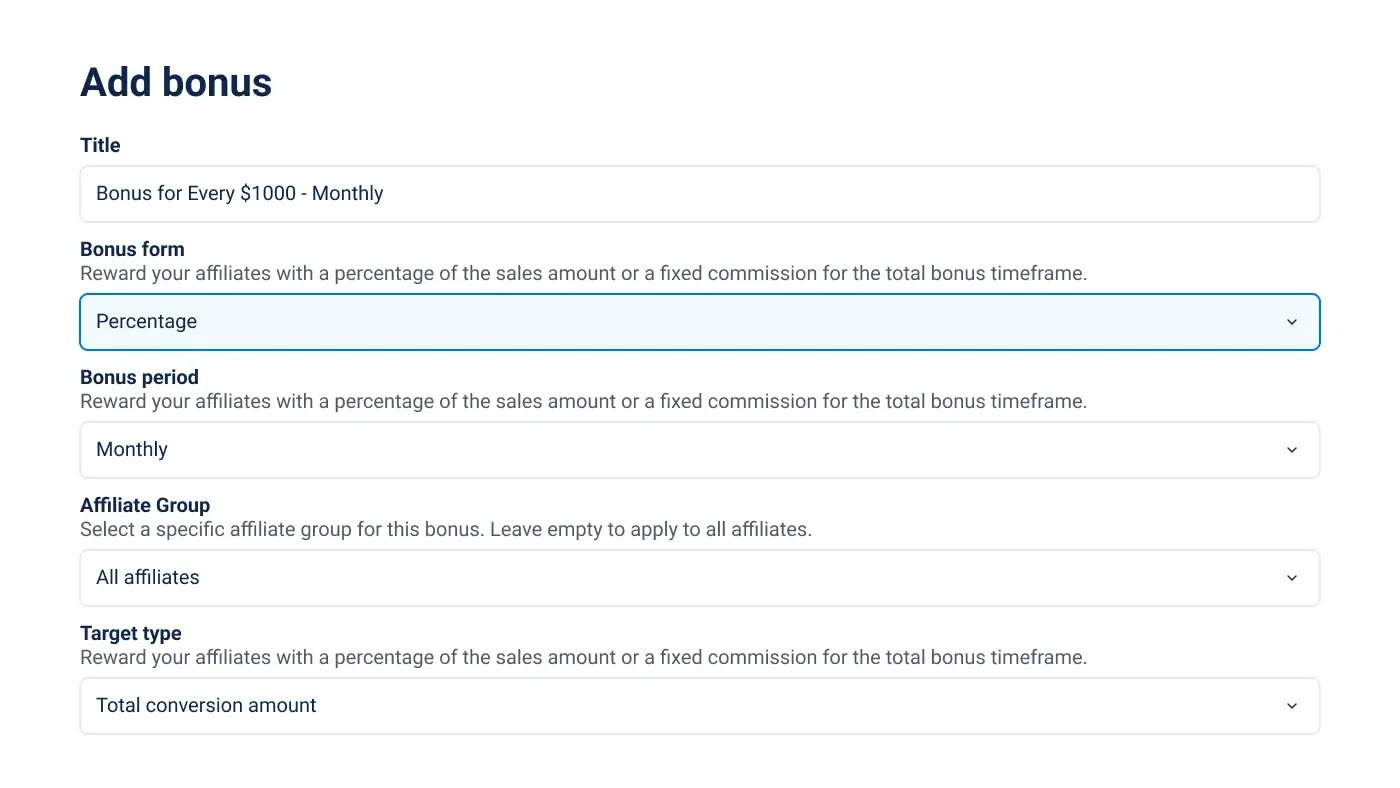Expand the Target type combo box
This screenshot has height=788, width=1400.
[x=700, y=706]
